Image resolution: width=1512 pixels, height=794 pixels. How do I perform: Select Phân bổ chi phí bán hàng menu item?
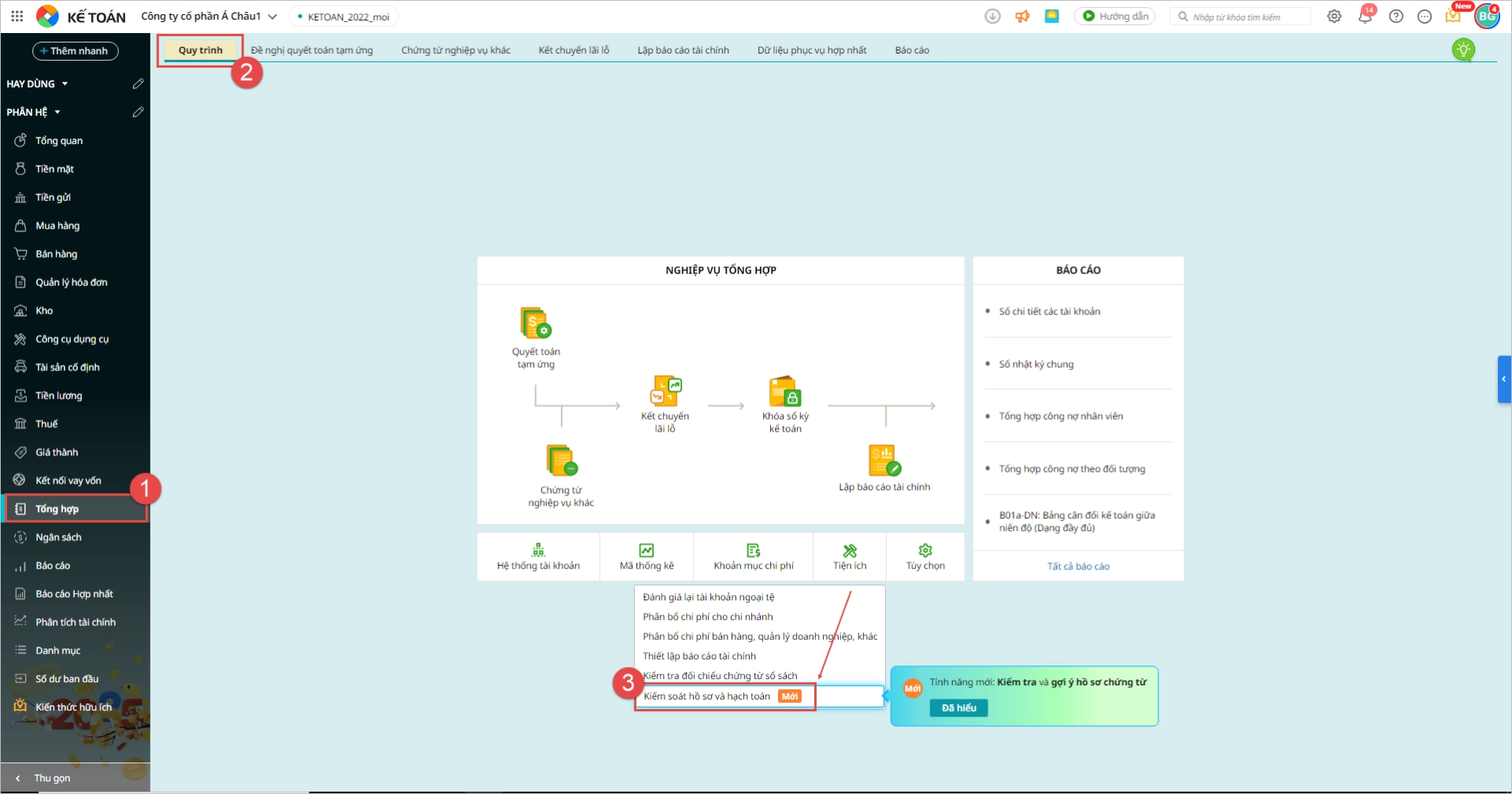pos(760,636)
